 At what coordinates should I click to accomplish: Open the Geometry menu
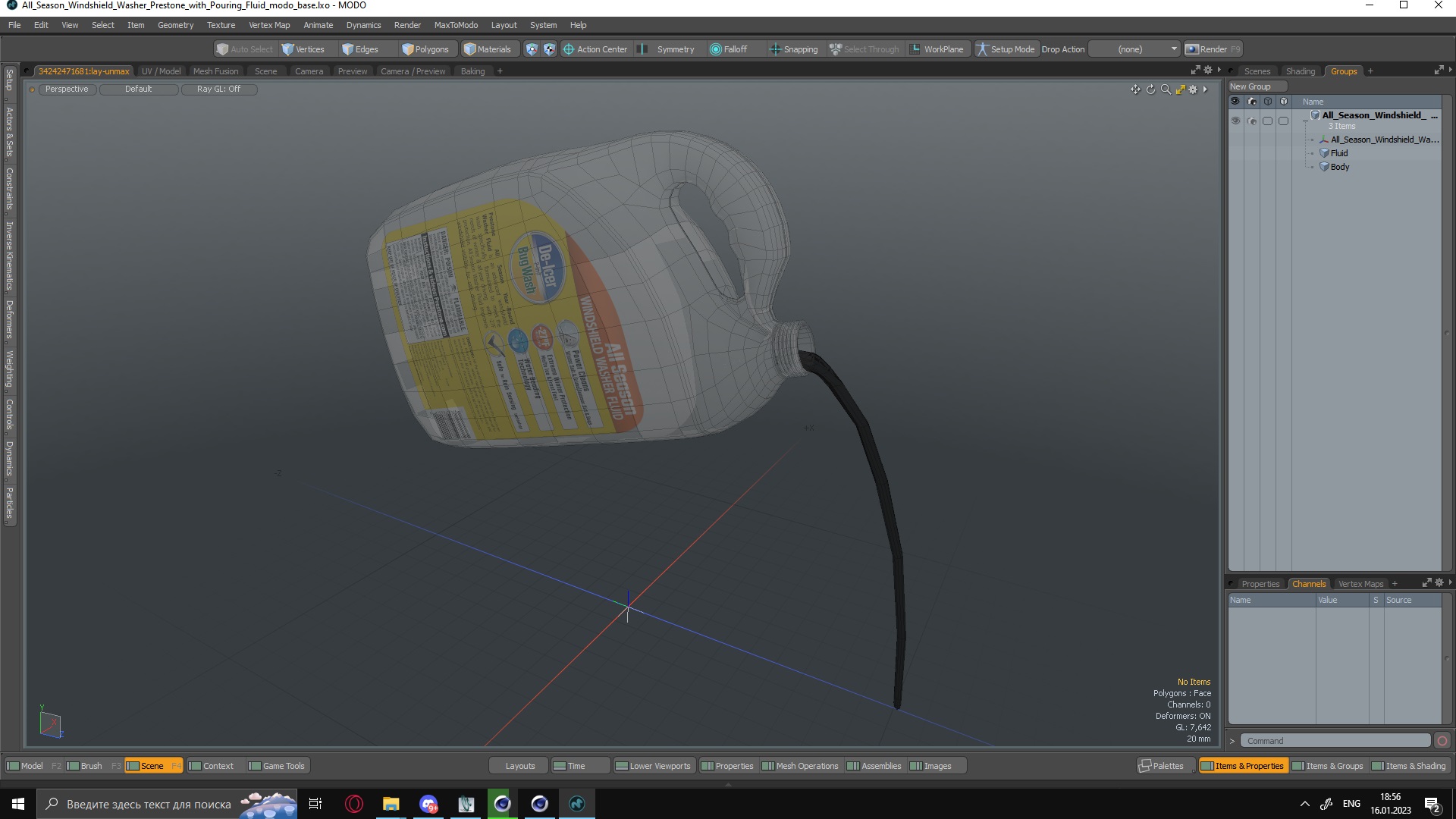pos(175,25)
